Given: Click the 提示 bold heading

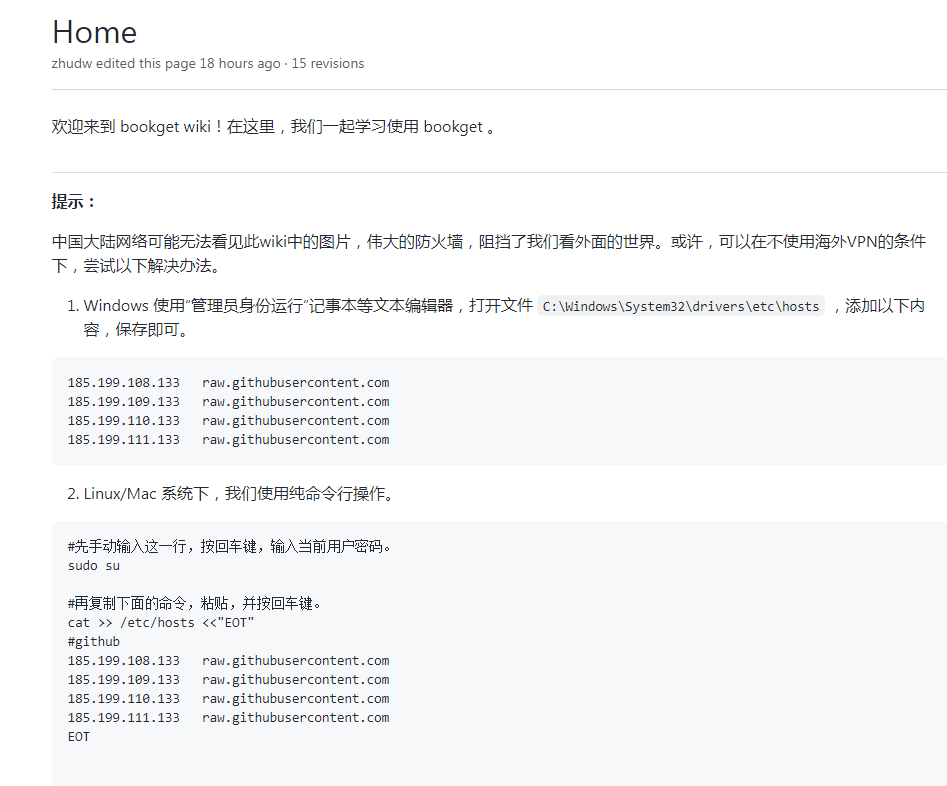Looking at the screenshot, I should click(x=74, y=202).
